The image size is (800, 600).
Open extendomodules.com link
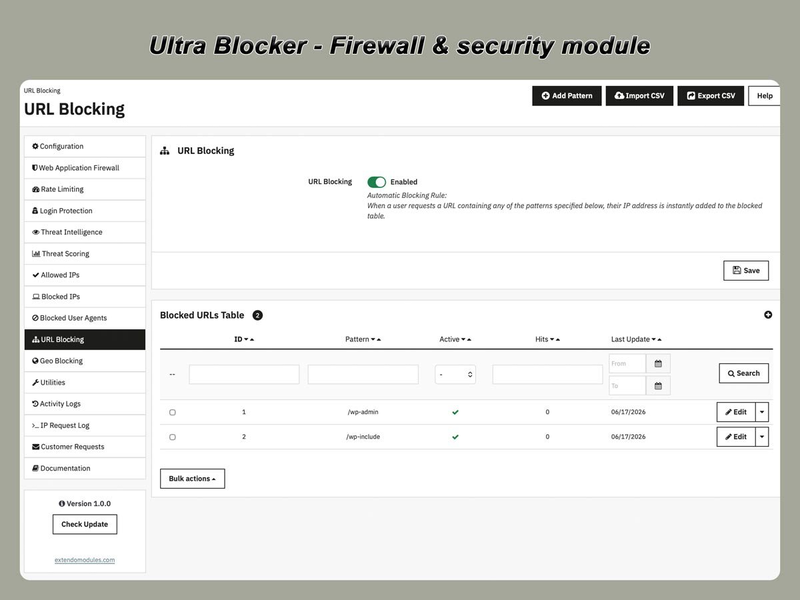tap(85, 560)
